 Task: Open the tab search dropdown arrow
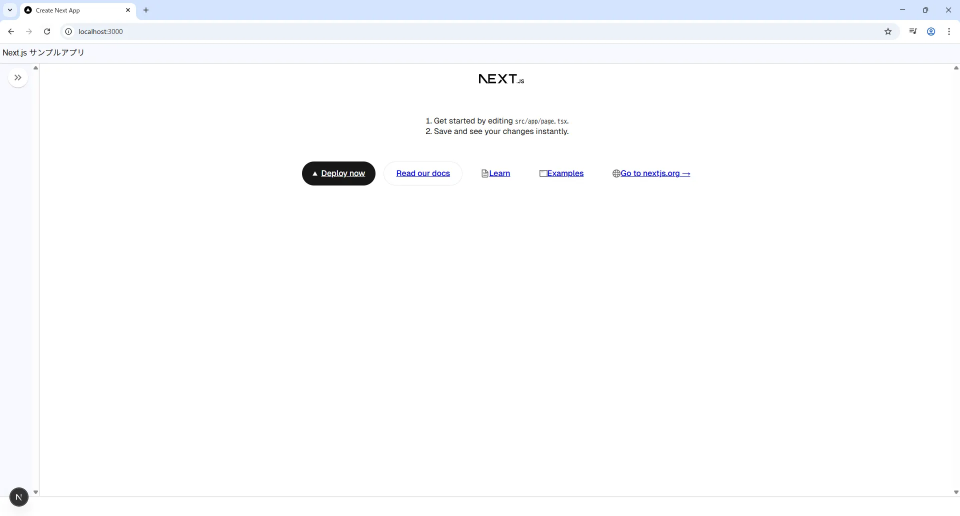click(10, 10)
